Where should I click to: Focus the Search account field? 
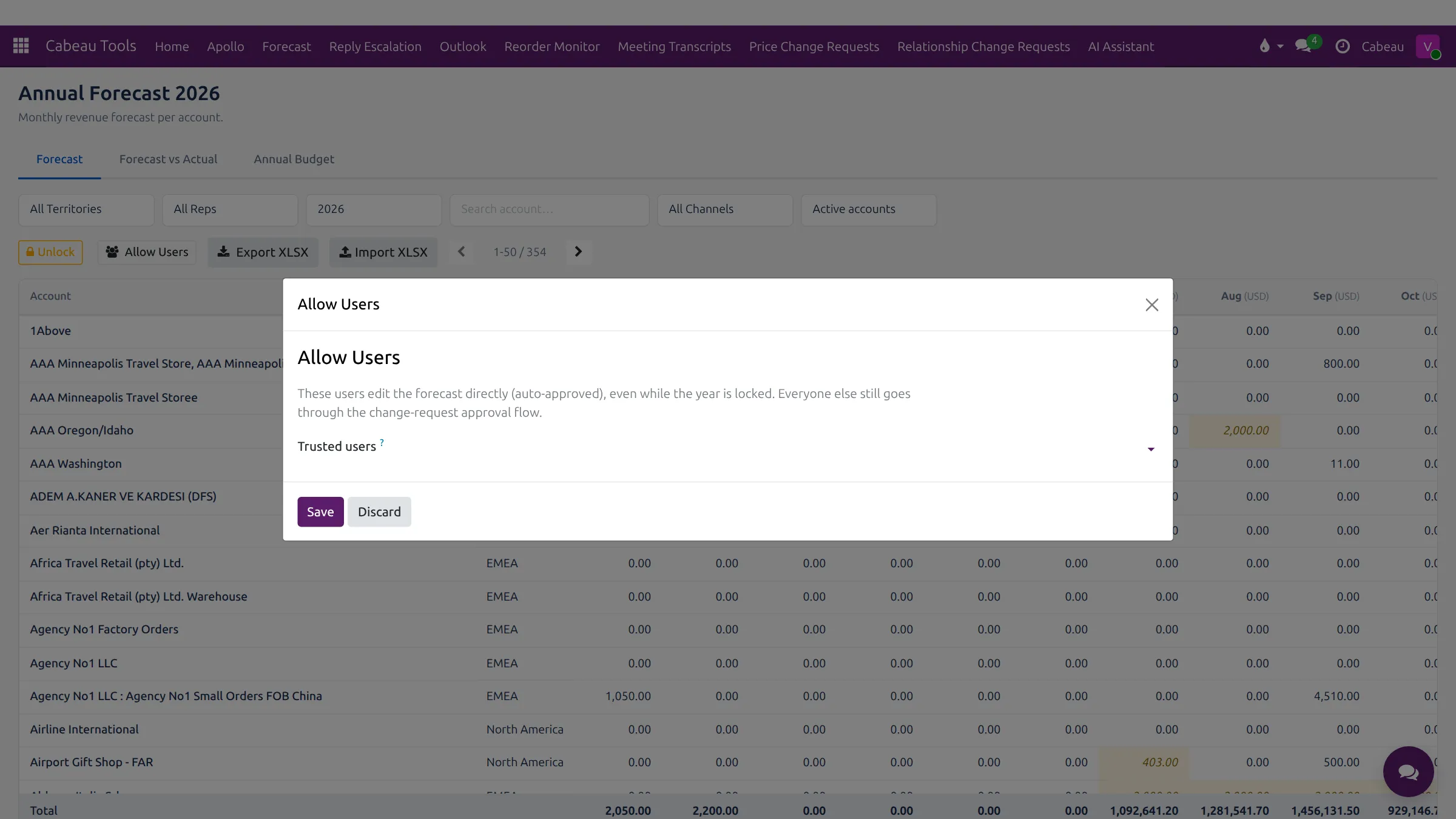[549, 209]
